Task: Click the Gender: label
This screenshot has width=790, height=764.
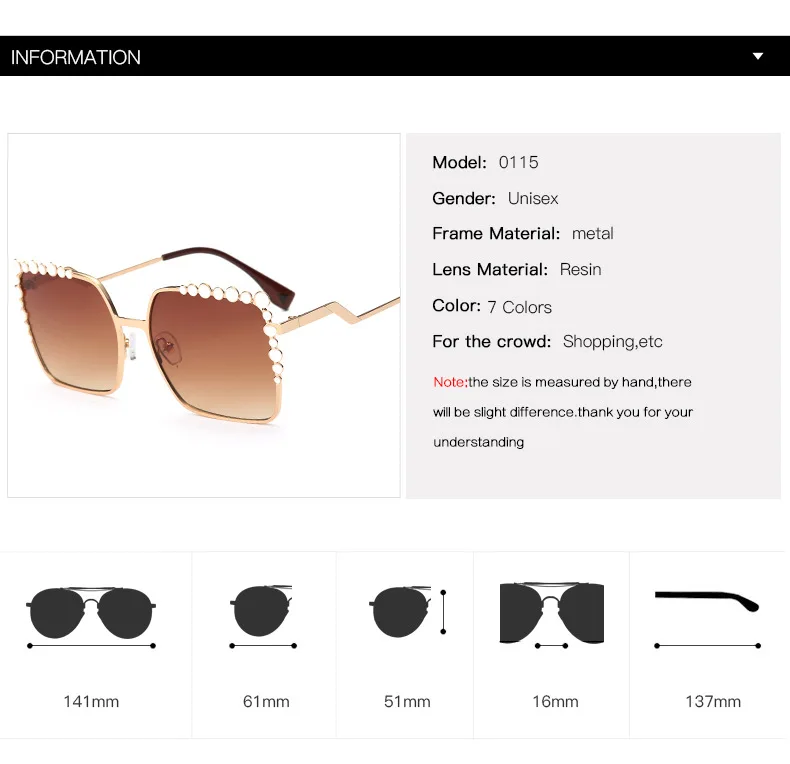Action: (x=464, y=199)
